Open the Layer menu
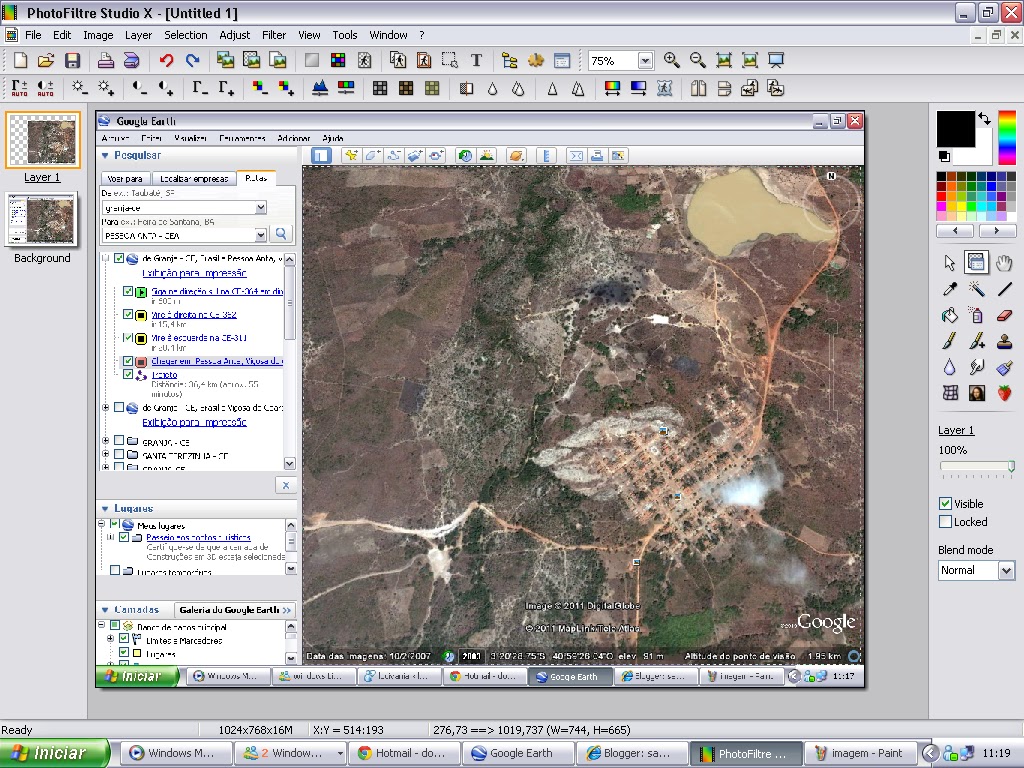 [x=138, y=35]
